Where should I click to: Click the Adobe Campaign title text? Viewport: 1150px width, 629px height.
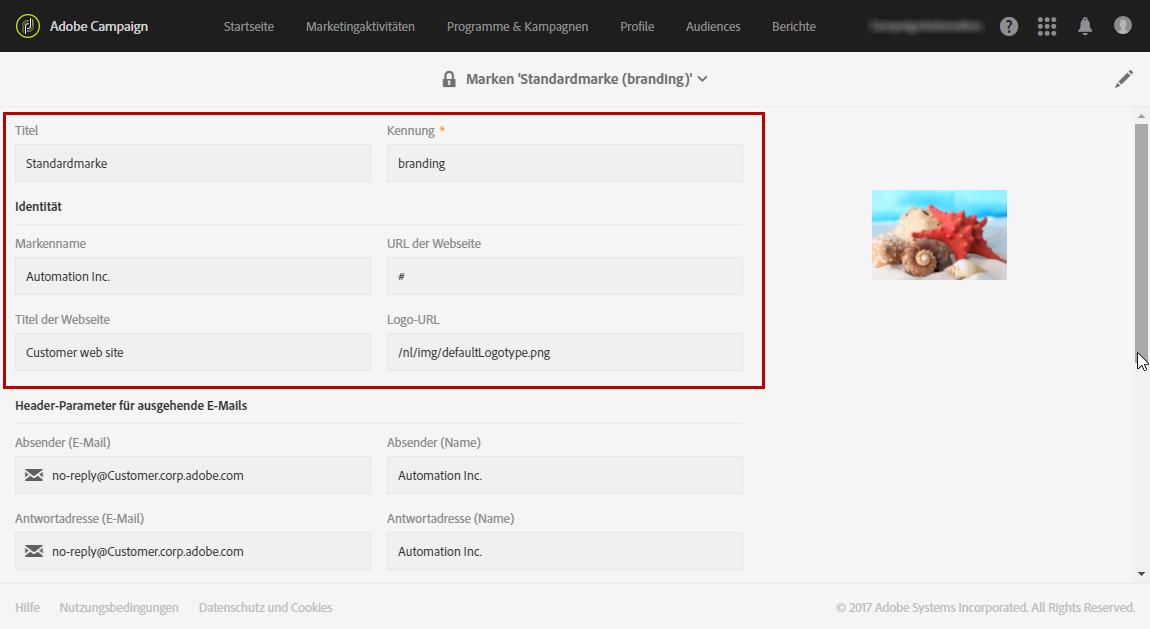pos(99,26)
